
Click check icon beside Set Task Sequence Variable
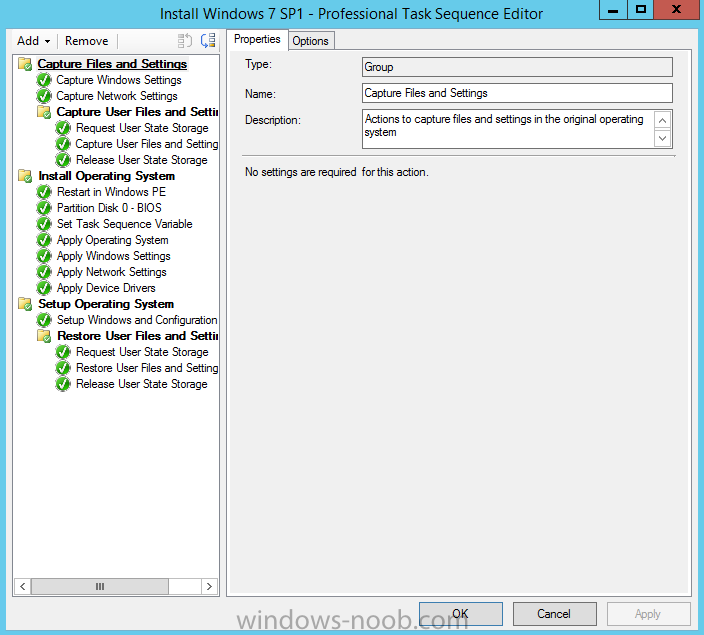coord(44,224)
